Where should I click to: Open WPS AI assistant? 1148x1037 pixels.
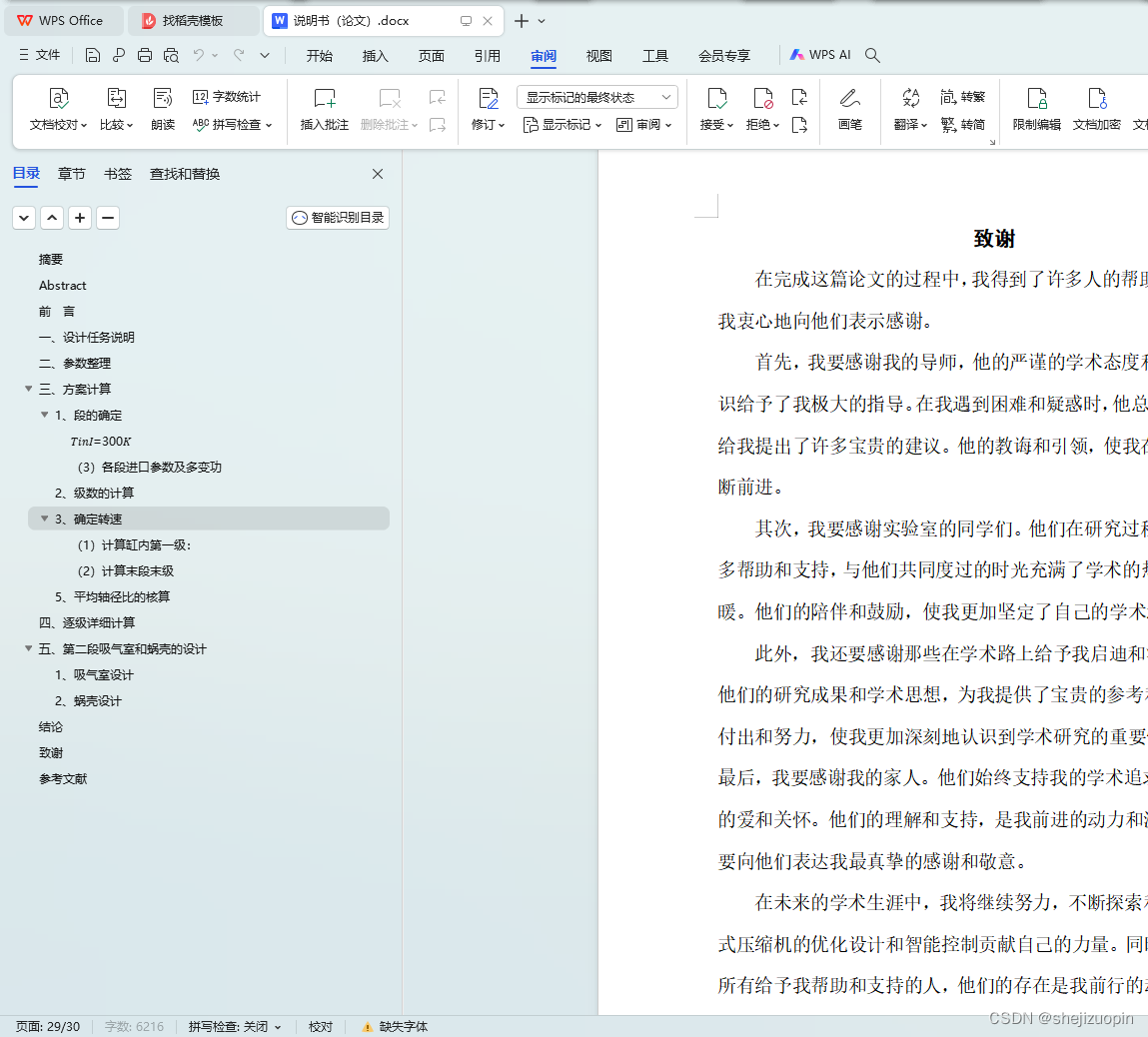(x=820, y=55)
